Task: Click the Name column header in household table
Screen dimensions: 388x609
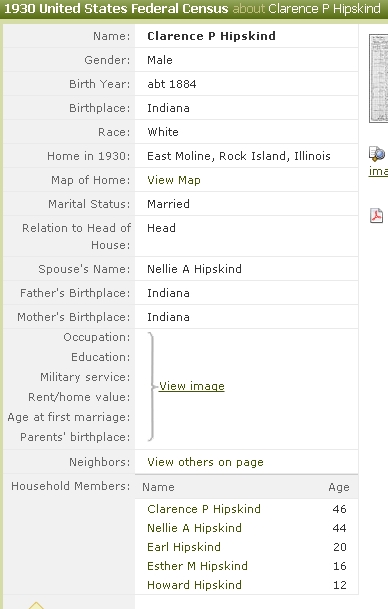Action: (x=158, y=487)
